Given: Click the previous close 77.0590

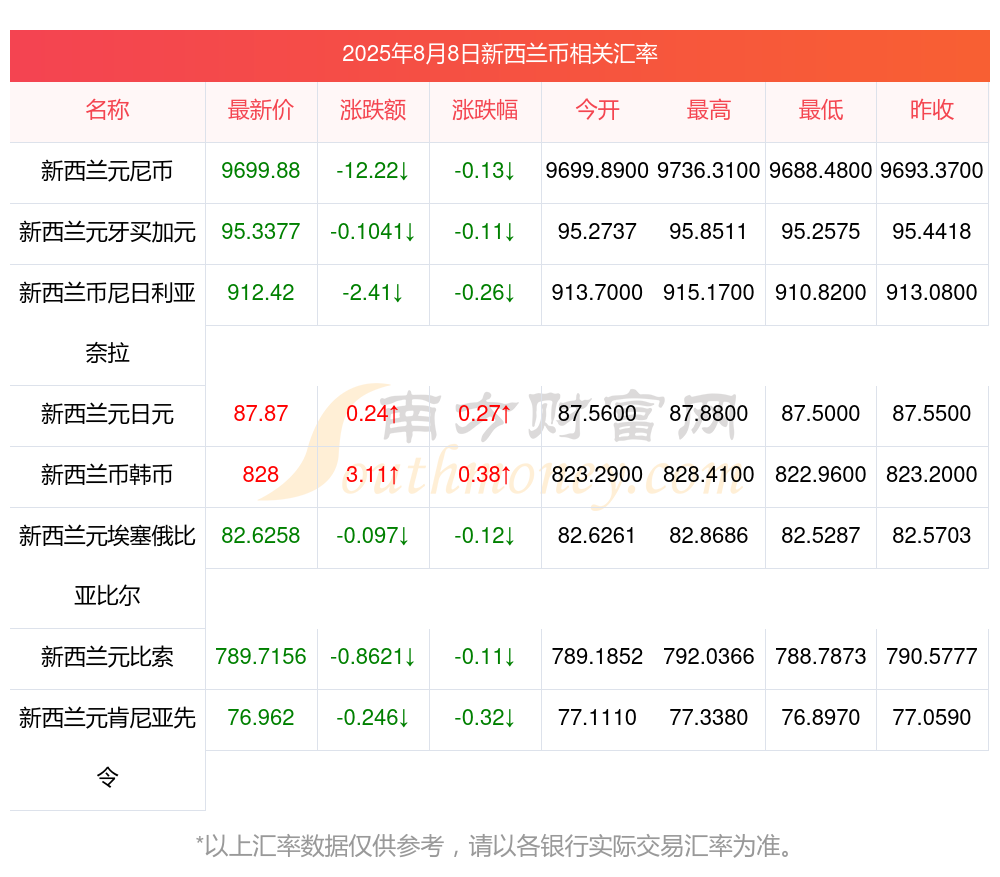Looking at the screenshot, I should click(932, 717).
